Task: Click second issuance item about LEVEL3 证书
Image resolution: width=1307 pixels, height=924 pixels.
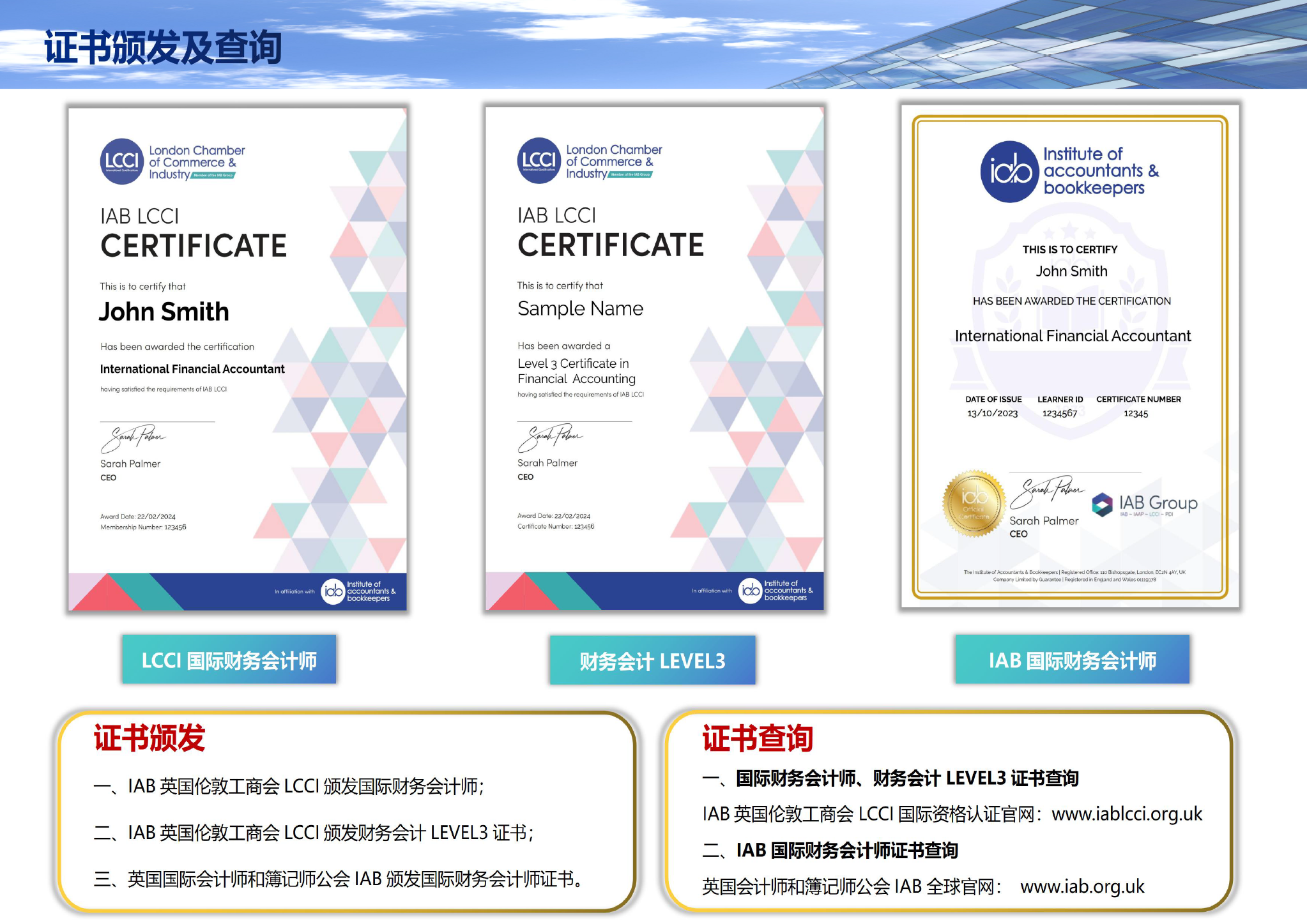Action: (x=314, y=833)
